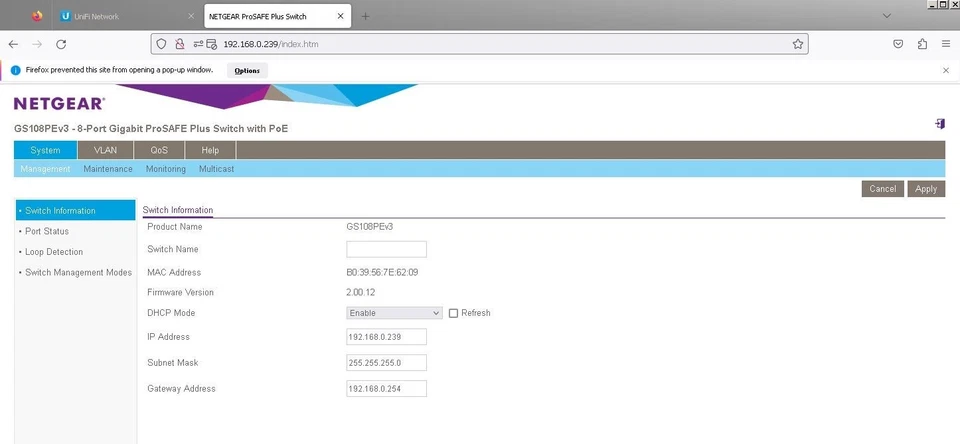Open the DHCP Mode dropdown
The height and width of the screenshot is (444, 960).
[394, 313]
